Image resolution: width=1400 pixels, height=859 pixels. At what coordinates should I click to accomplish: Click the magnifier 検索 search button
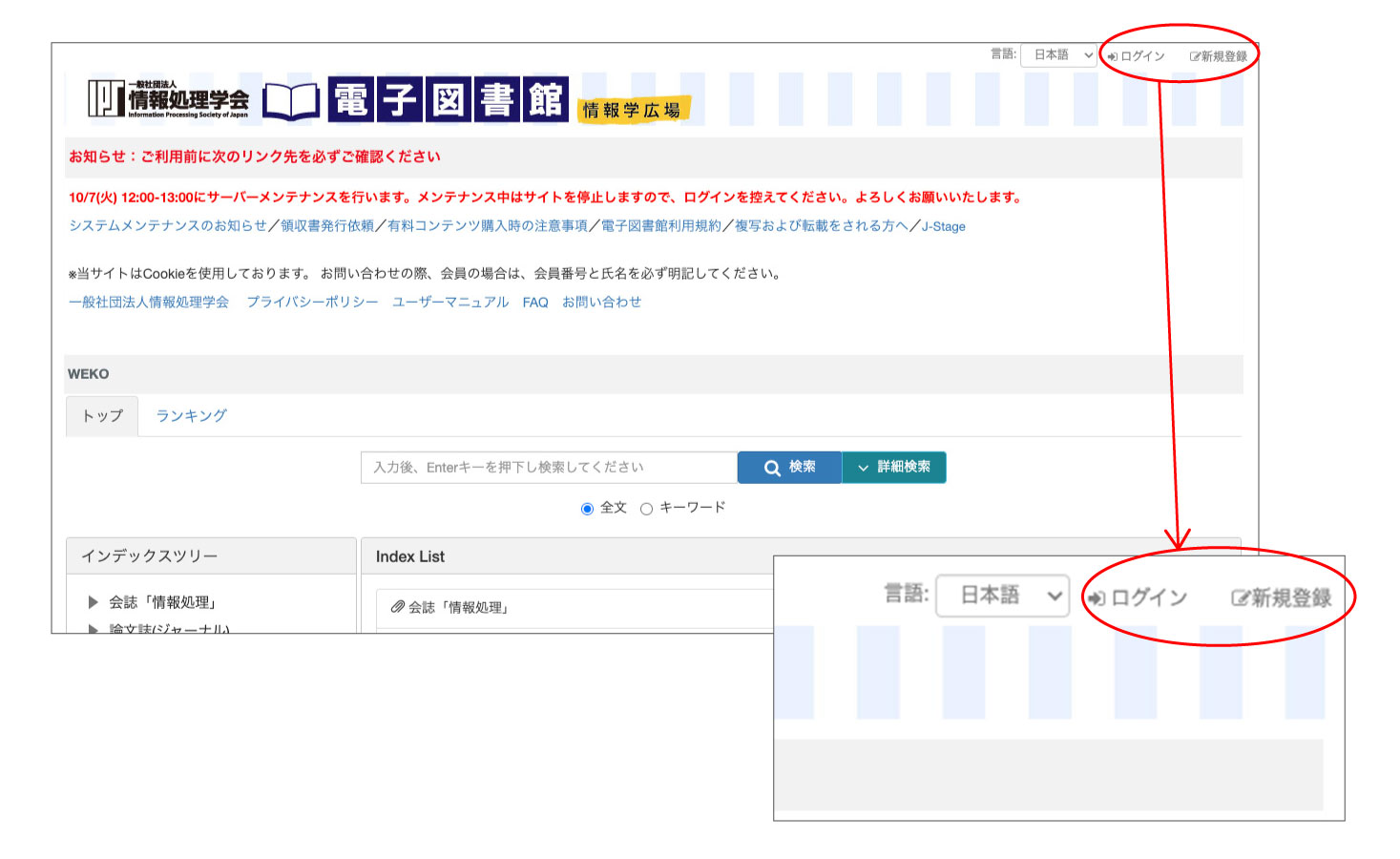click(789, 468)
